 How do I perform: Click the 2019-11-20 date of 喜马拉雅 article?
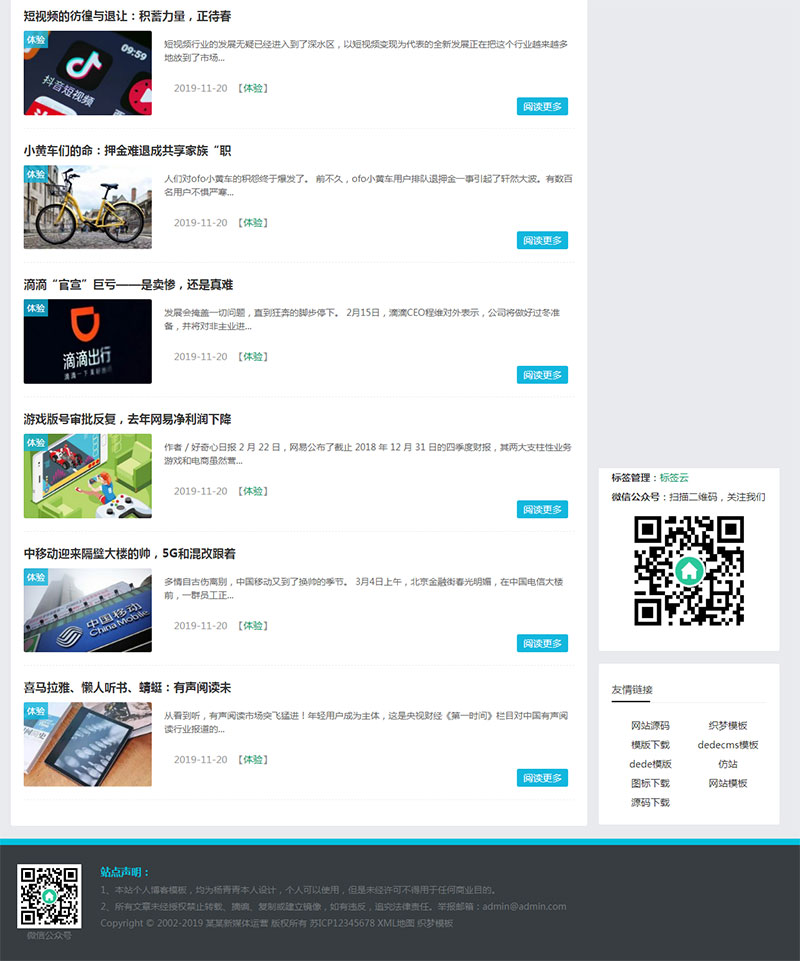point(200,759)
